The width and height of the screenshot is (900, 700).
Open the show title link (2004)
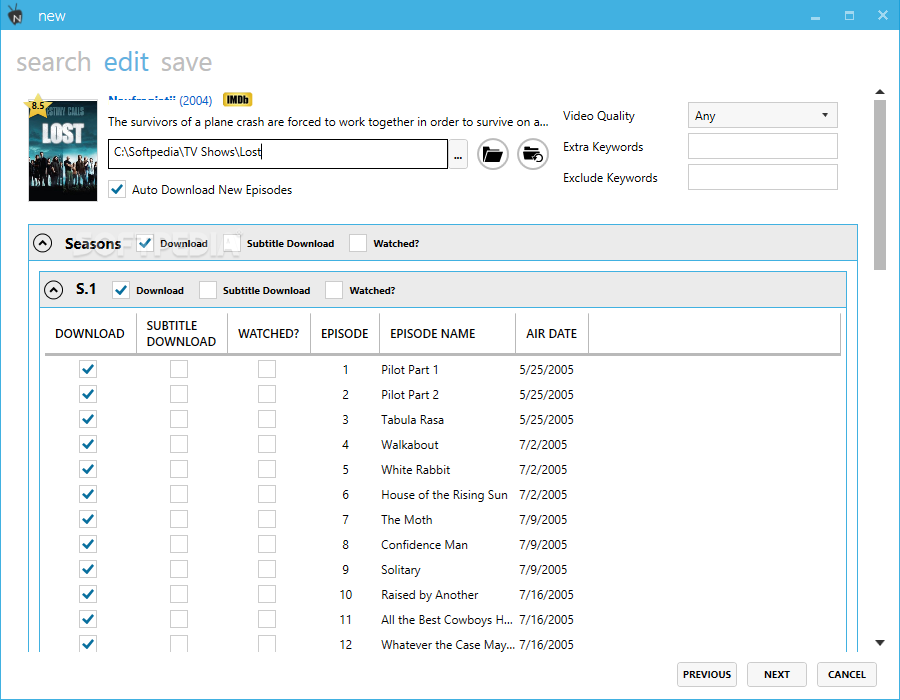(160, 100)
